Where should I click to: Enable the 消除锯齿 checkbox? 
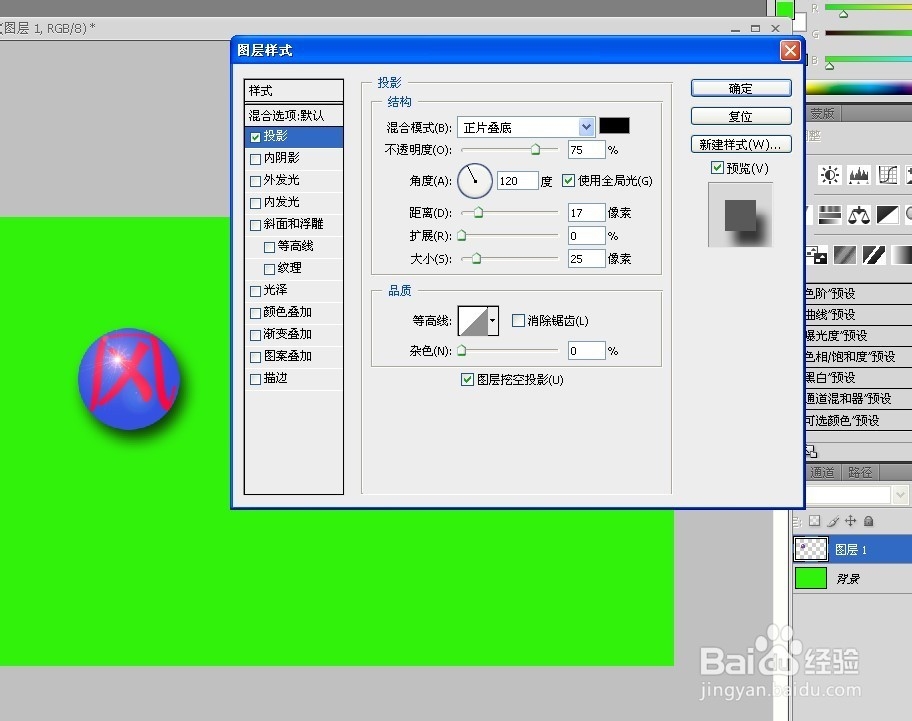518,320
